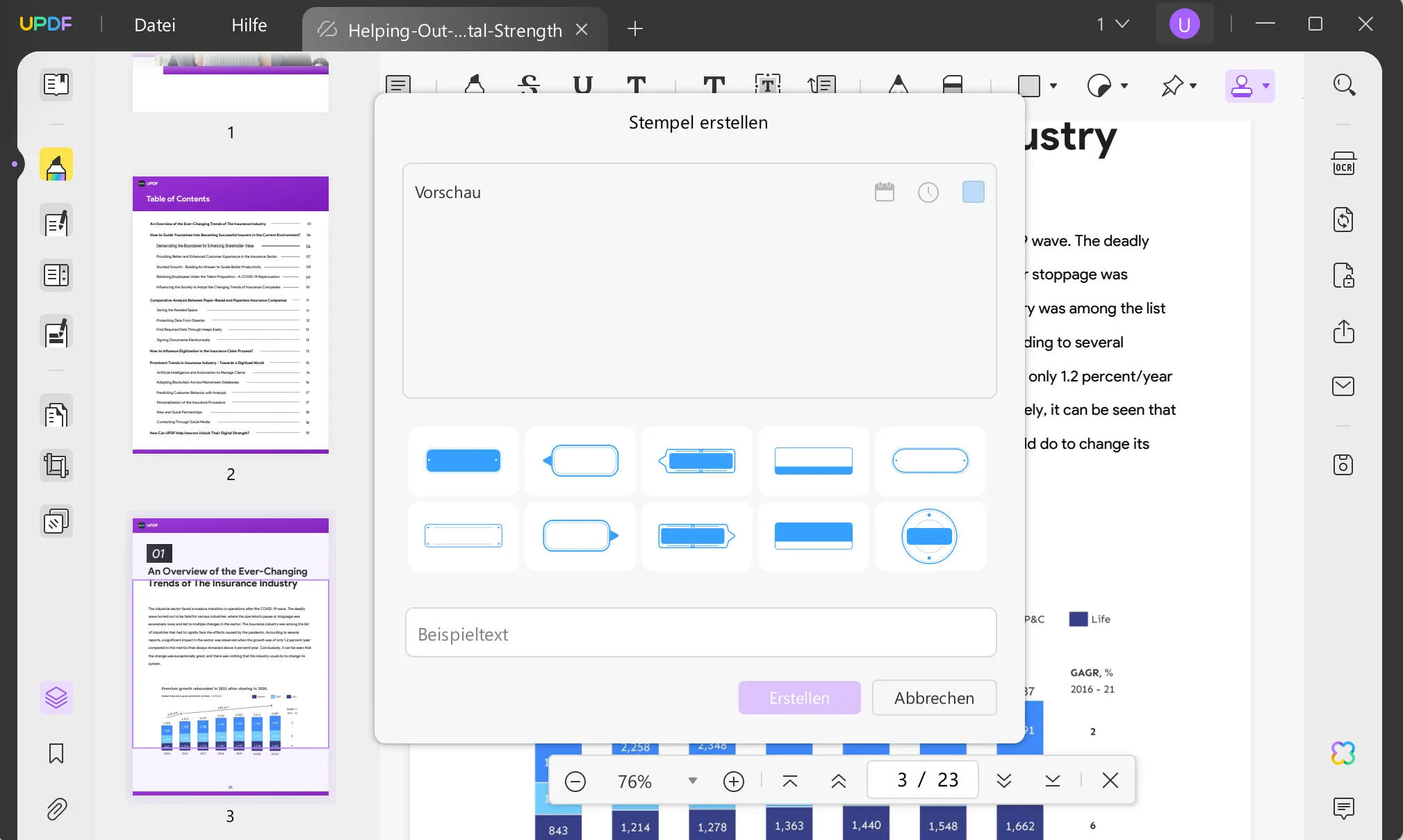
Task: Click the Erstellen button to create stamp
Action: [x=800, y=697]
